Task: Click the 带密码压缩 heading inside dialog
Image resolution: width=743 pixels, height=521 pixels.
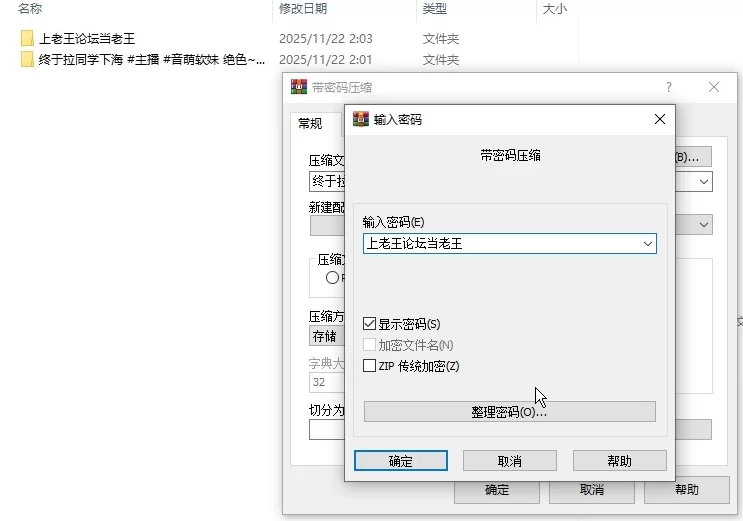Action: [510, 155]
